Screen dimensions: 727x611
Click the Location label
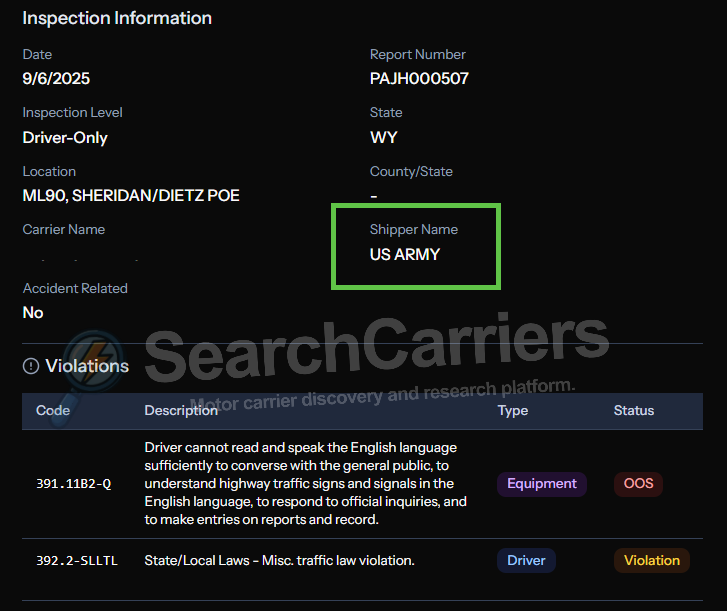[x=49, y=172]
